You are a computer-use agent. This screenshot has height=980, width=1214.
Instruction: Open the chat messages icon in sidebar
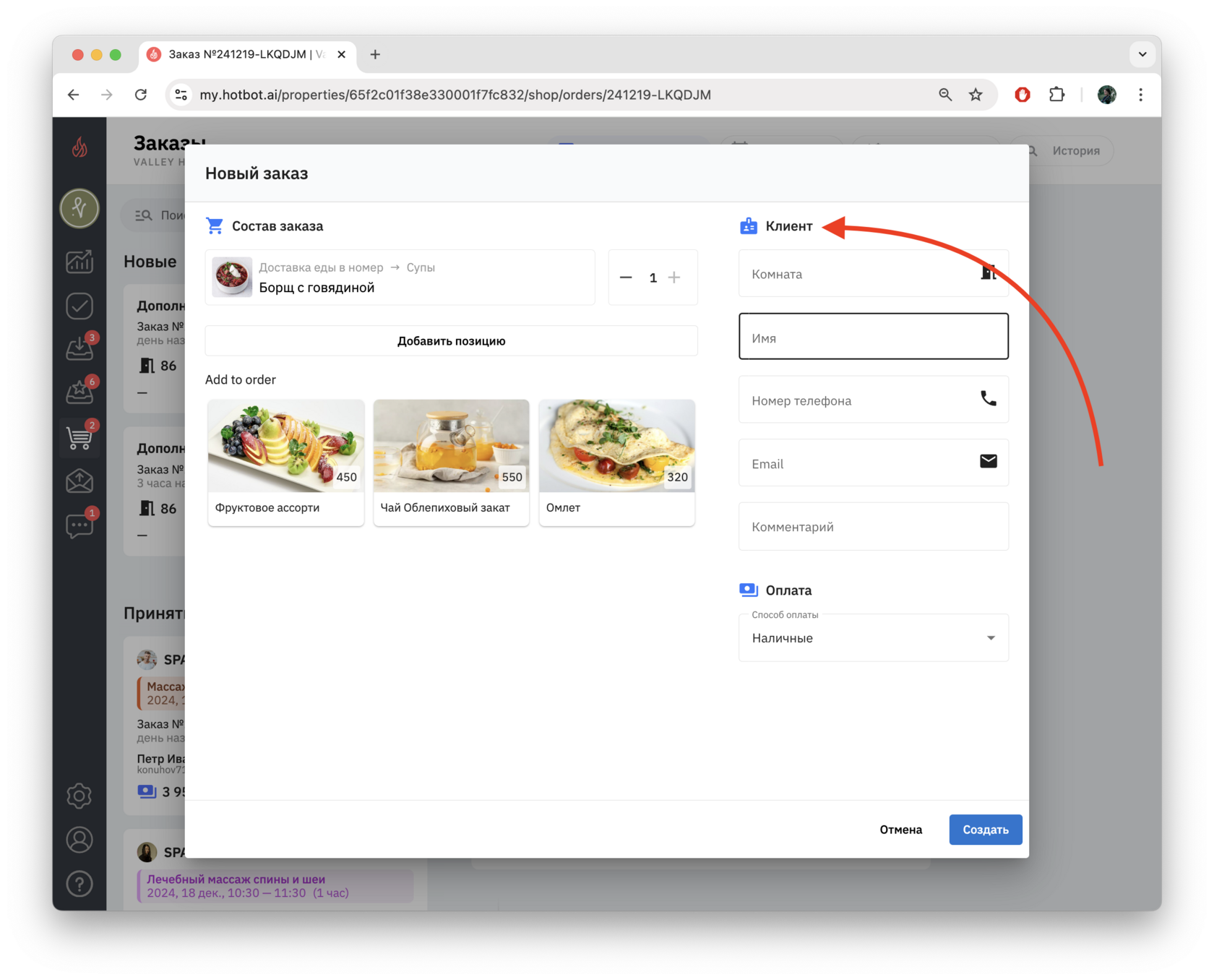click(x=79, y=525)
